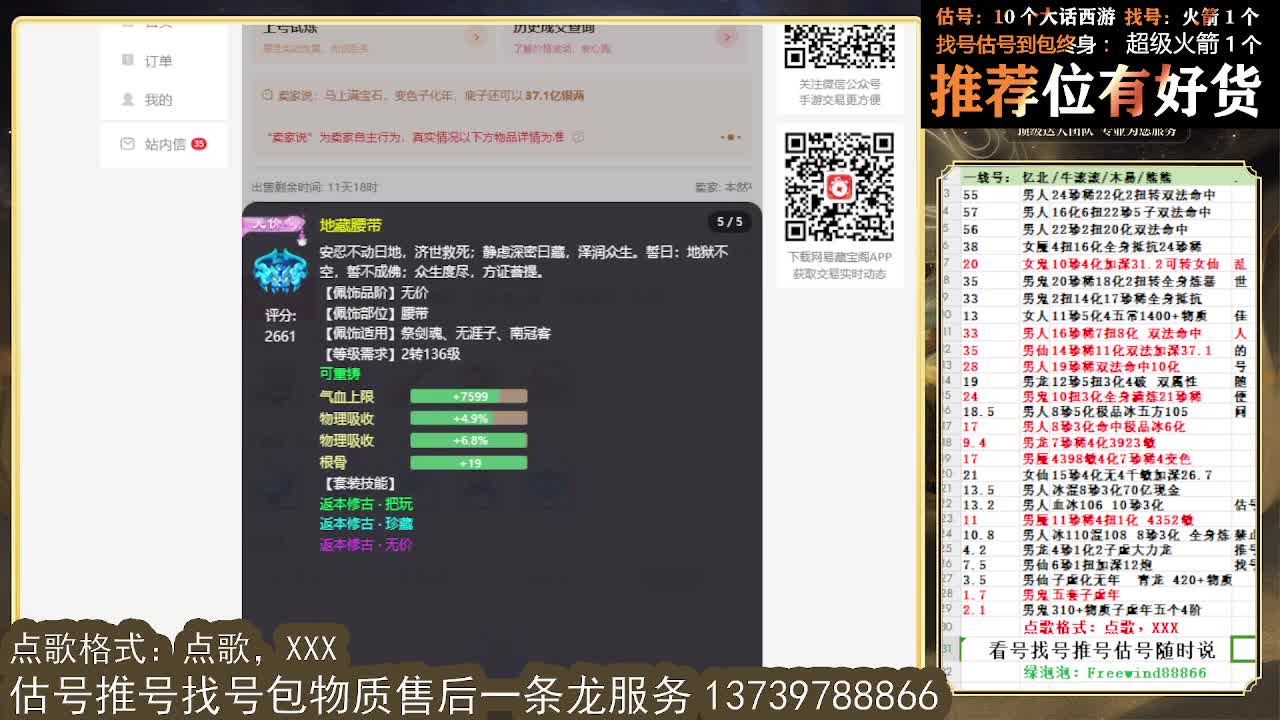Open the seller notice expander dots near 卖家说

coord(732,138)
